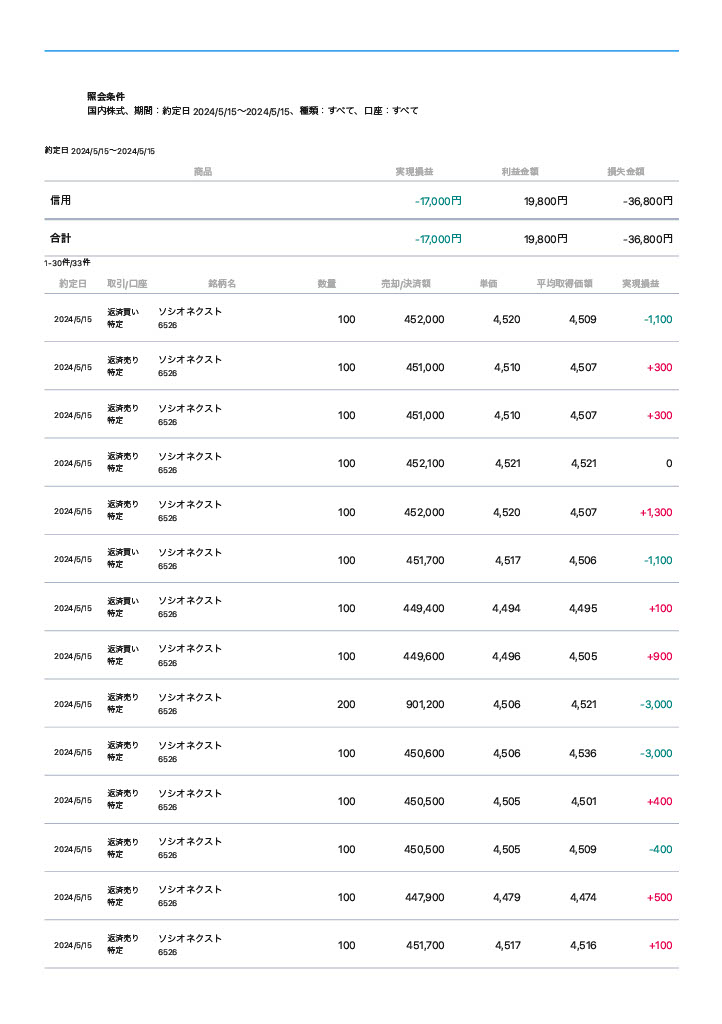Select the 合計 total row label

[61, 239]
